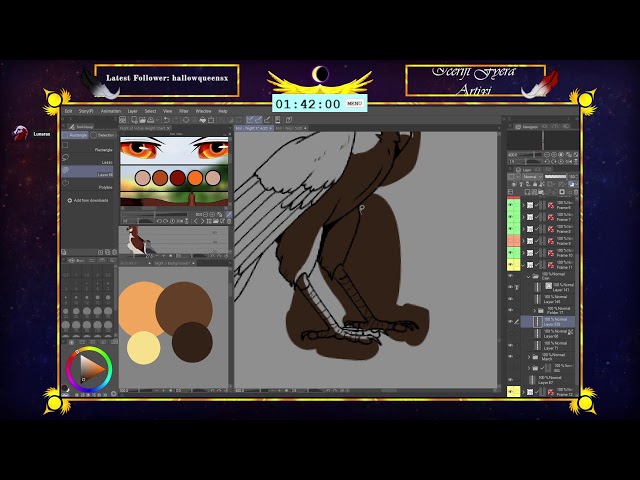Click the Redo arrow in command bar
The image size is (640, 480).
[x=176, y=120]
